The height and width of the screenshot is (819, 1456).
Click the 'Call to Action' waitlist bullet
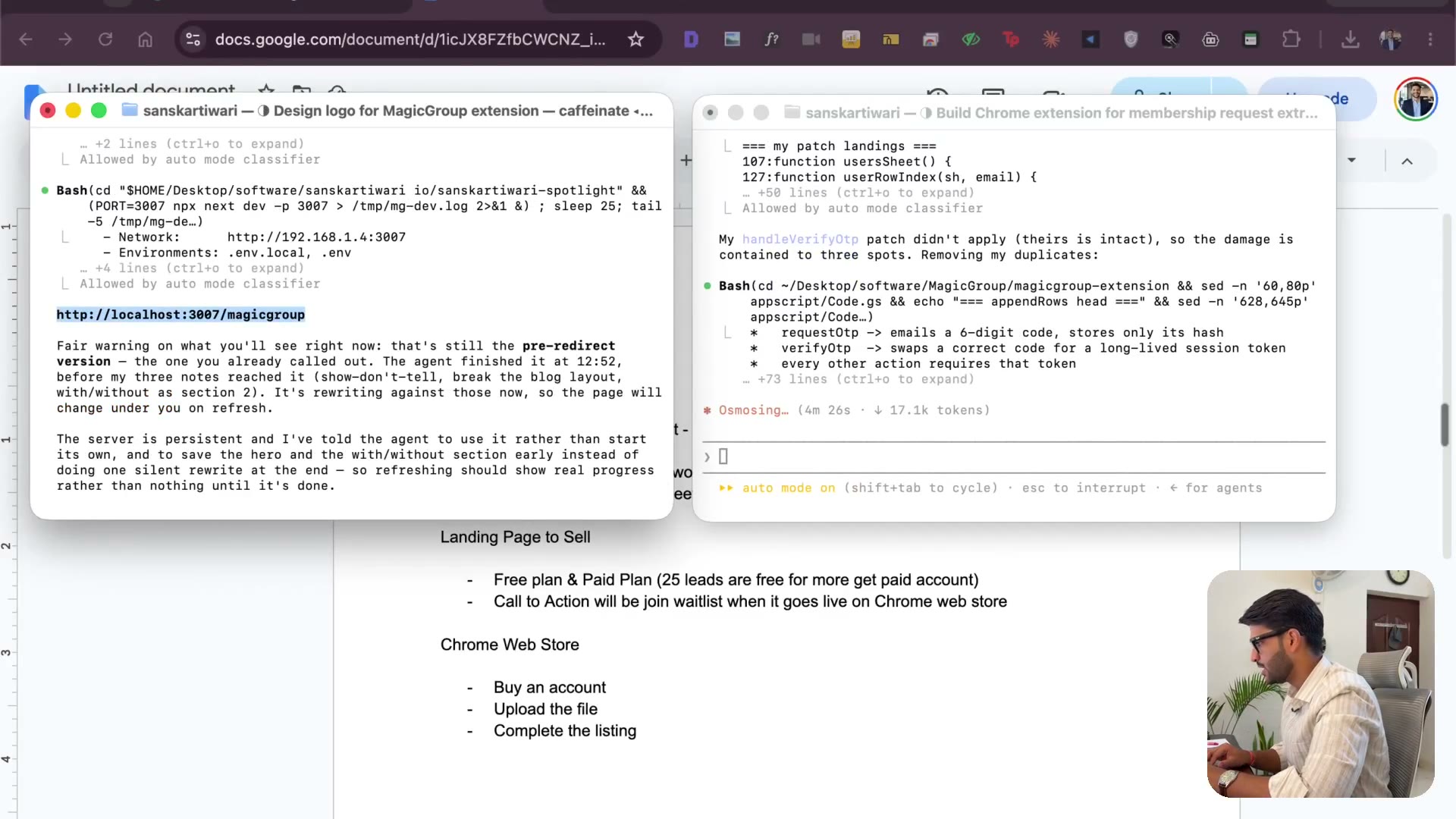coord(750,601)
